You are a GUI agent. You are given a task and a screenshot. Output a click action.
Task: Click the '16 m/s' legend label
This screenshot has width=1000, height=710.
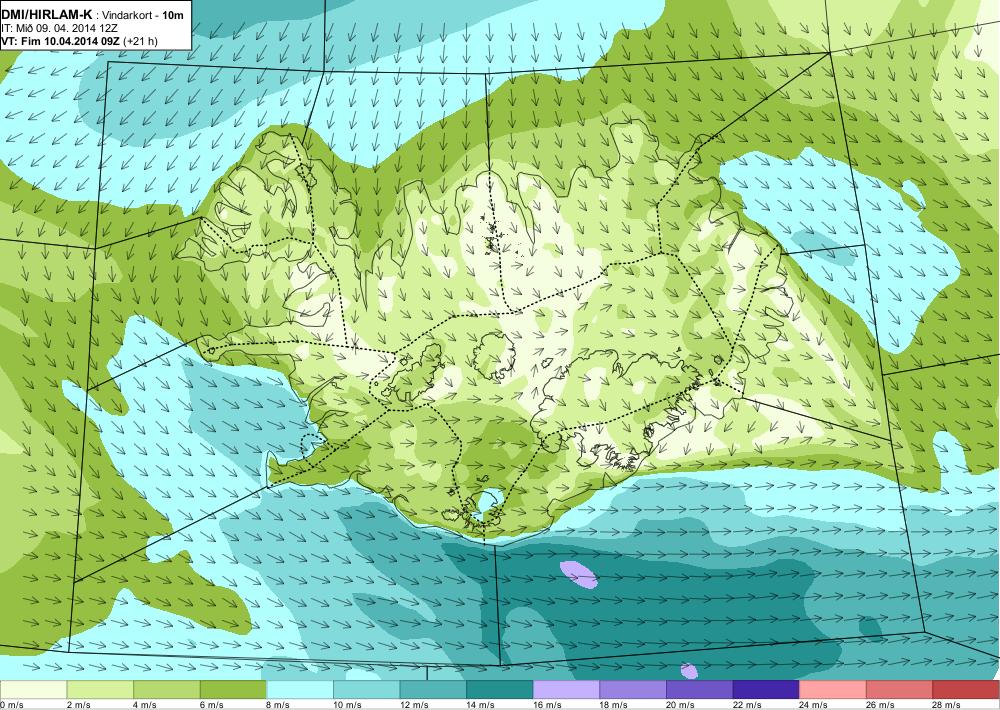(x=547, y=705)
